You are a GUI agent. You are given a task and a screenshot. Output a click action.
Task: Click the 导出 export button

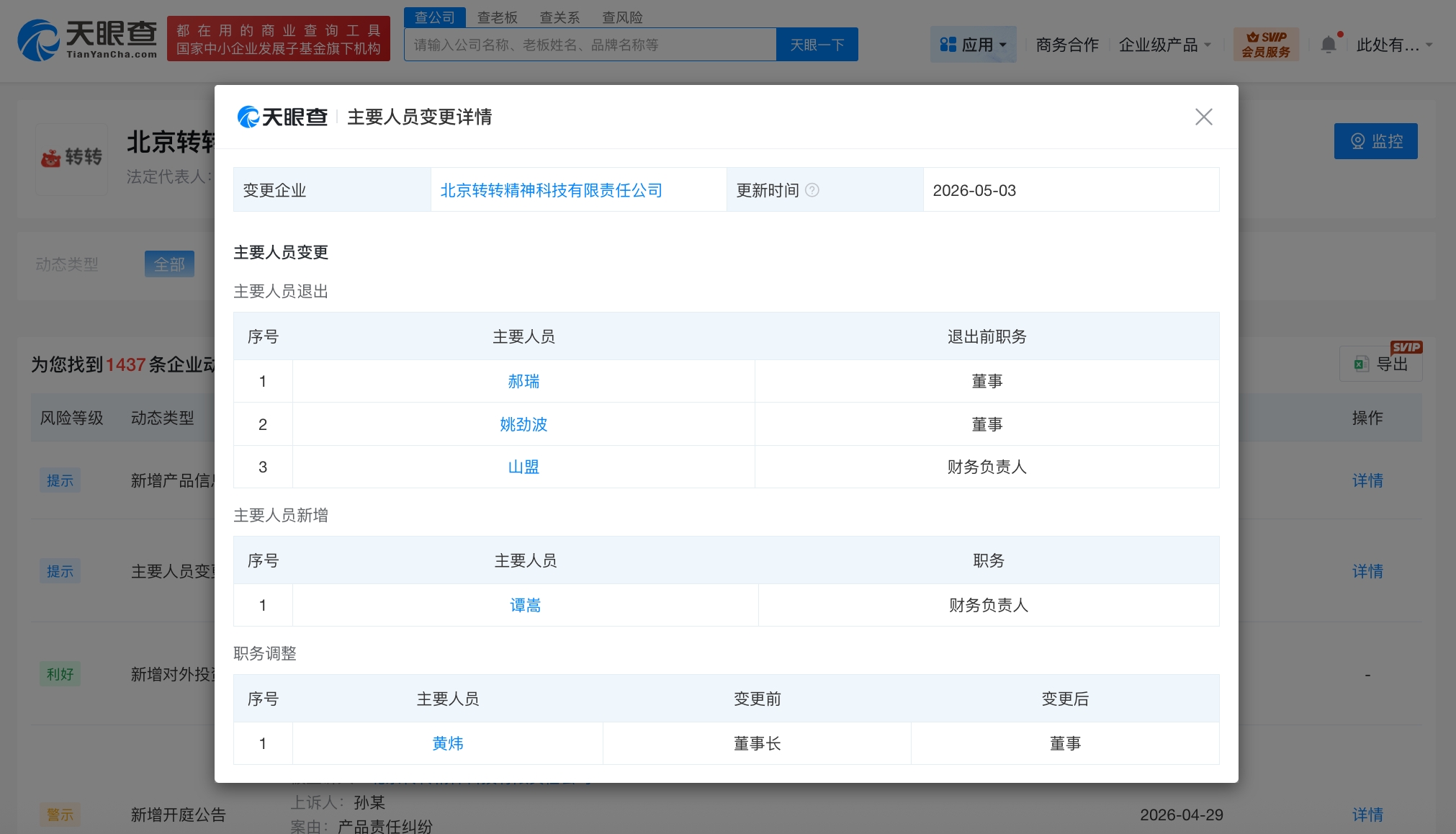coord(1380,364)
